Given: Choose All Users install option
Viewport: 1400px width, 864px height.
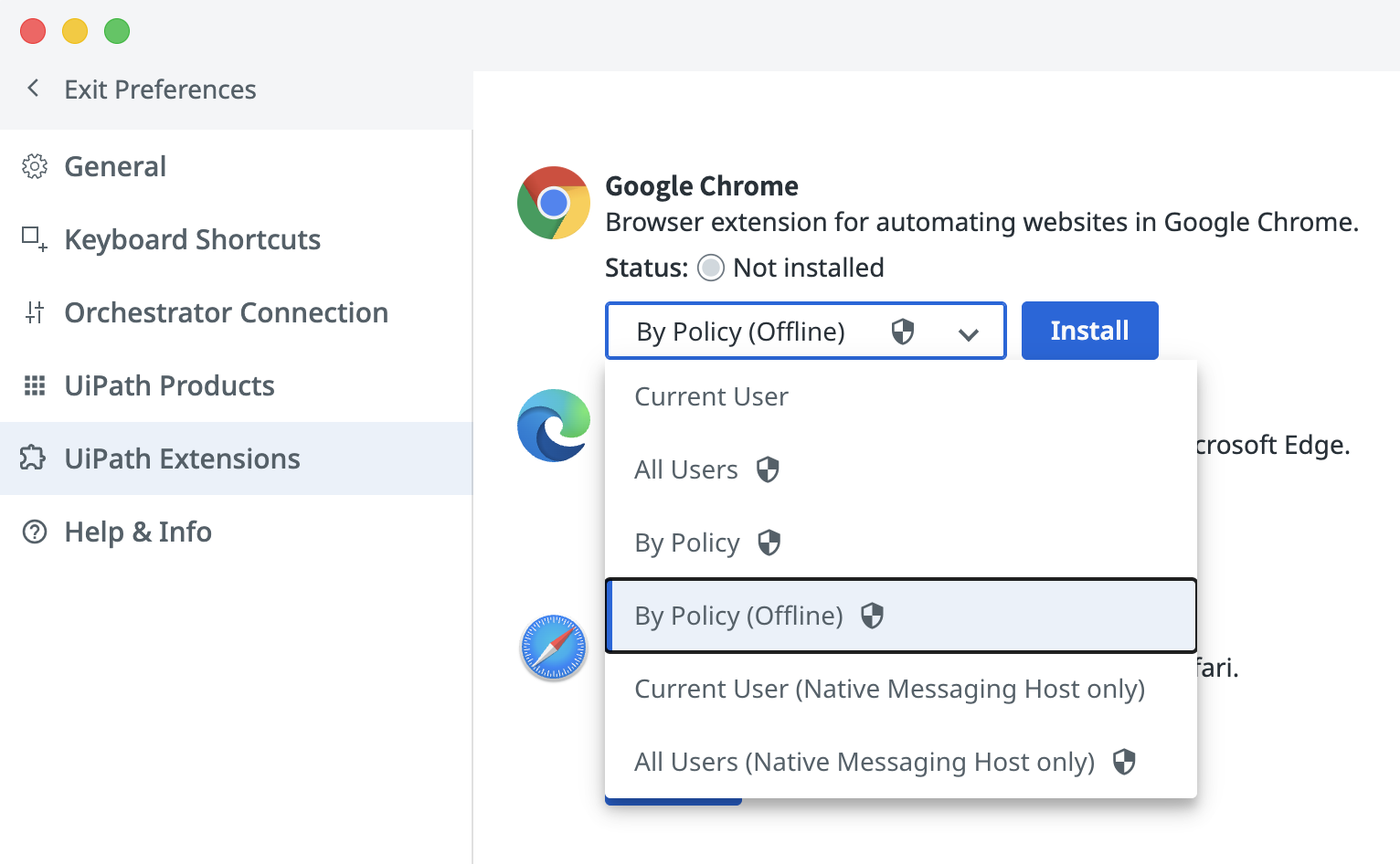Looking at the screenshot, I should [901, 469].
